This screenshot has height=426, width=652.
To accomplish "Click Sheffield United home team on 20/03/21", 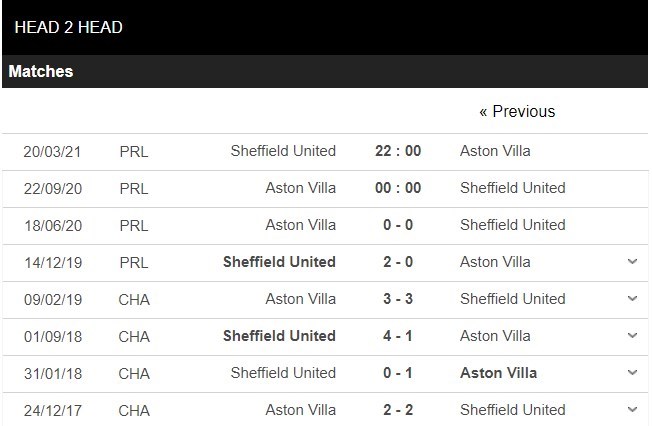I will click(x=283, y=151).
